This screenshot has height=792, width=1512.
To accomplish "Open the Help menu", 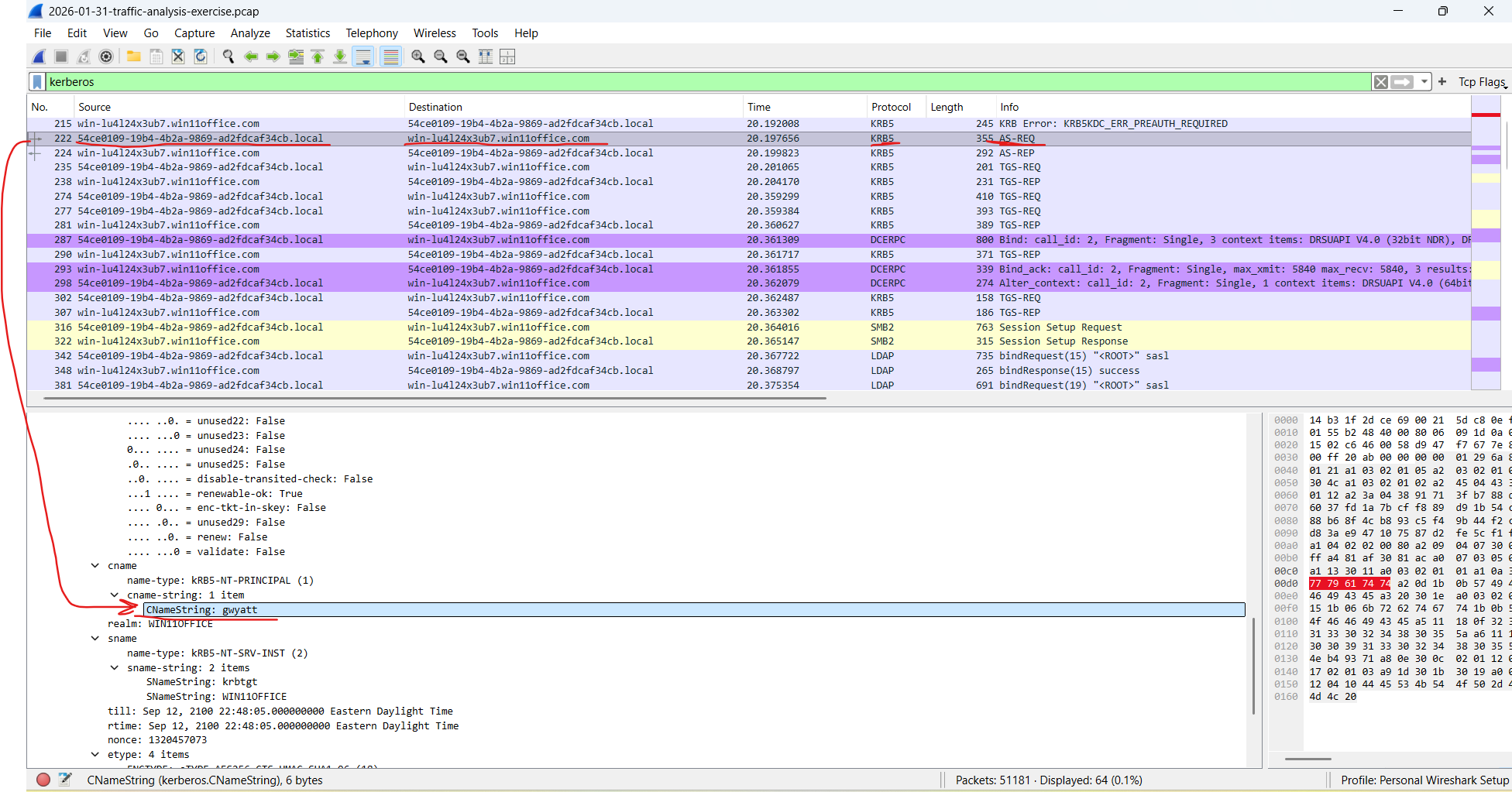I will (526, 33).
